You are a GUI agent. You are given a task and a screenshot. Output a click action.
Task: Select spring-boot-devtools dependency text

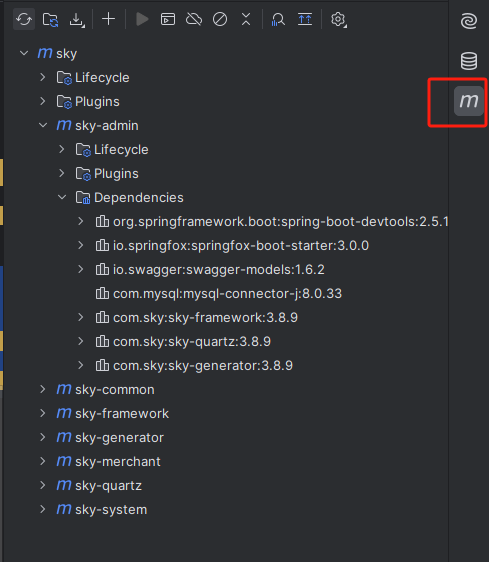point(280,222)
